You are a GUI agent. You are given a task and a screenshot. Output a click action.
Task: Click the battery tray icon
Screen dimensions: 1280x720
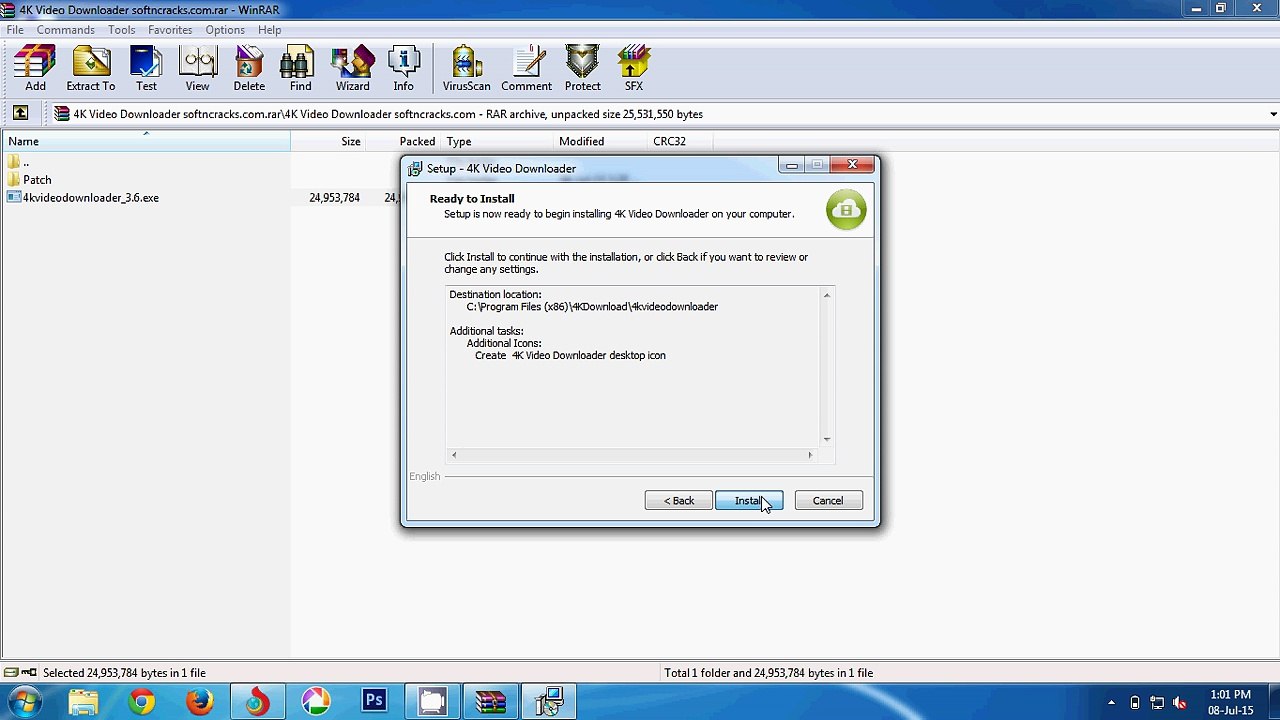click(1135, 702)
